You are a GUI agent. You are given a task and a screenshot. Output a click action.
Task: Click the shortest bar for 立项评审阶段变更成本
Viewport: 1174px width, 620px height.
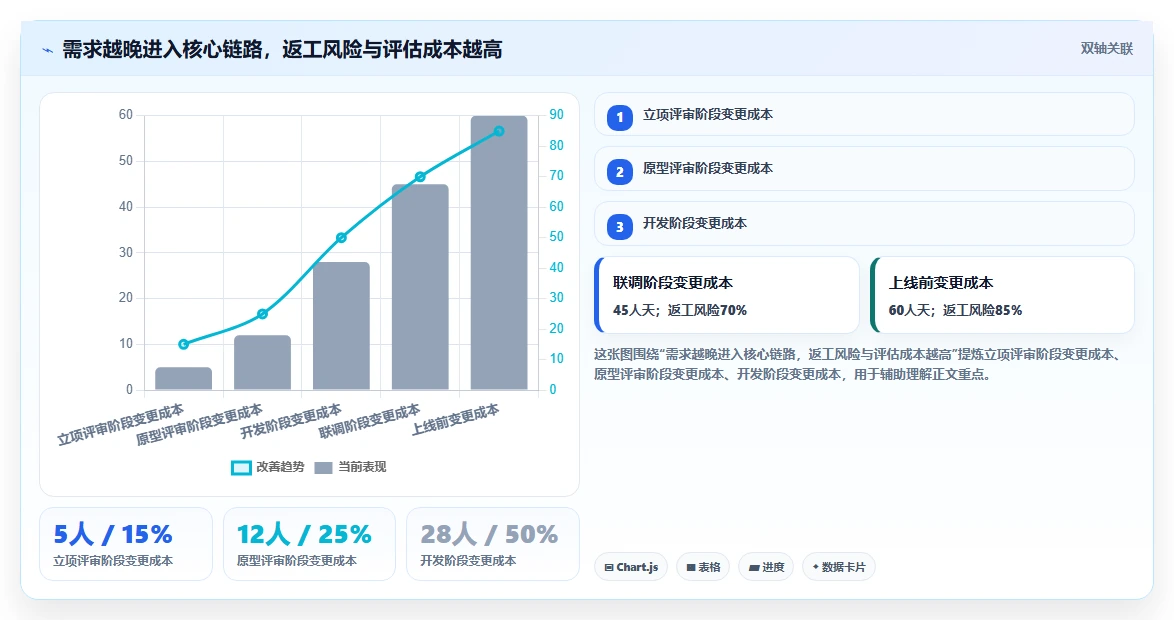click(x=183, y=378)
